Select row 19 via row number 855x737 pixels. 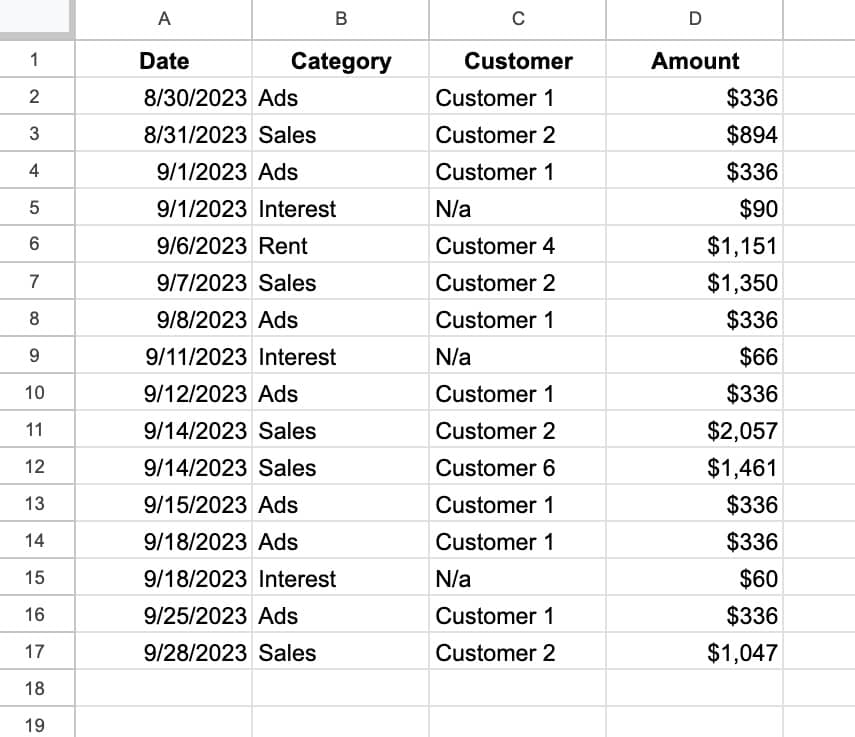click(36, 725)
